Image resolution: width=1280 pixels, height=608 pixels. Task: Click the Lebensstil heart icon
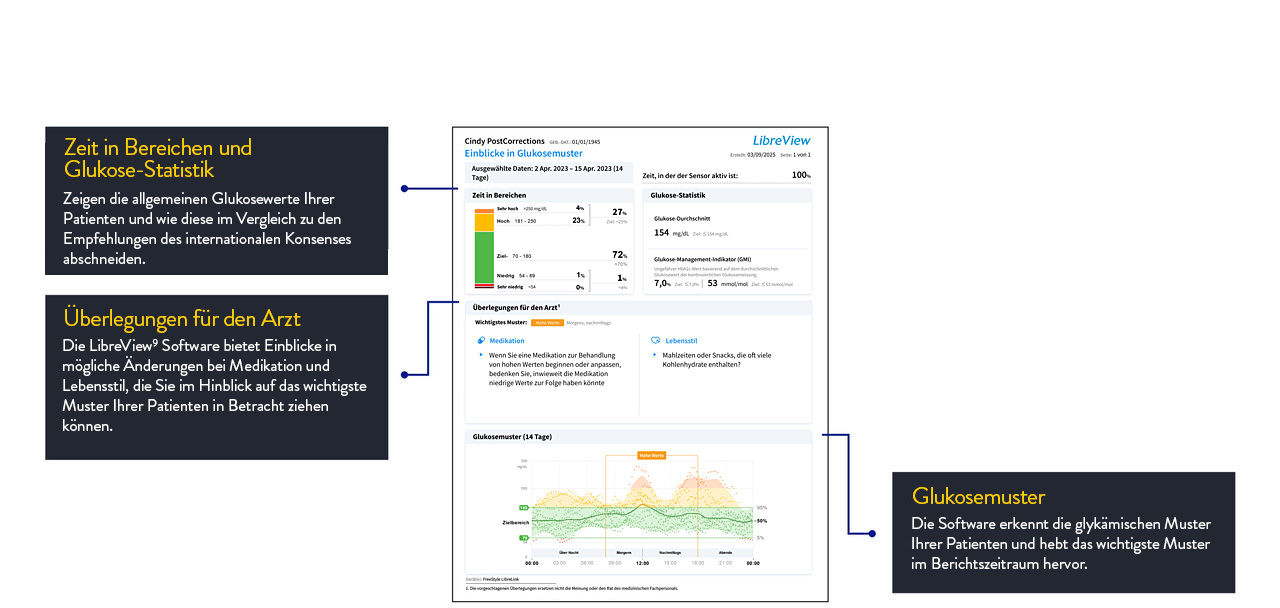coord(655,341)
